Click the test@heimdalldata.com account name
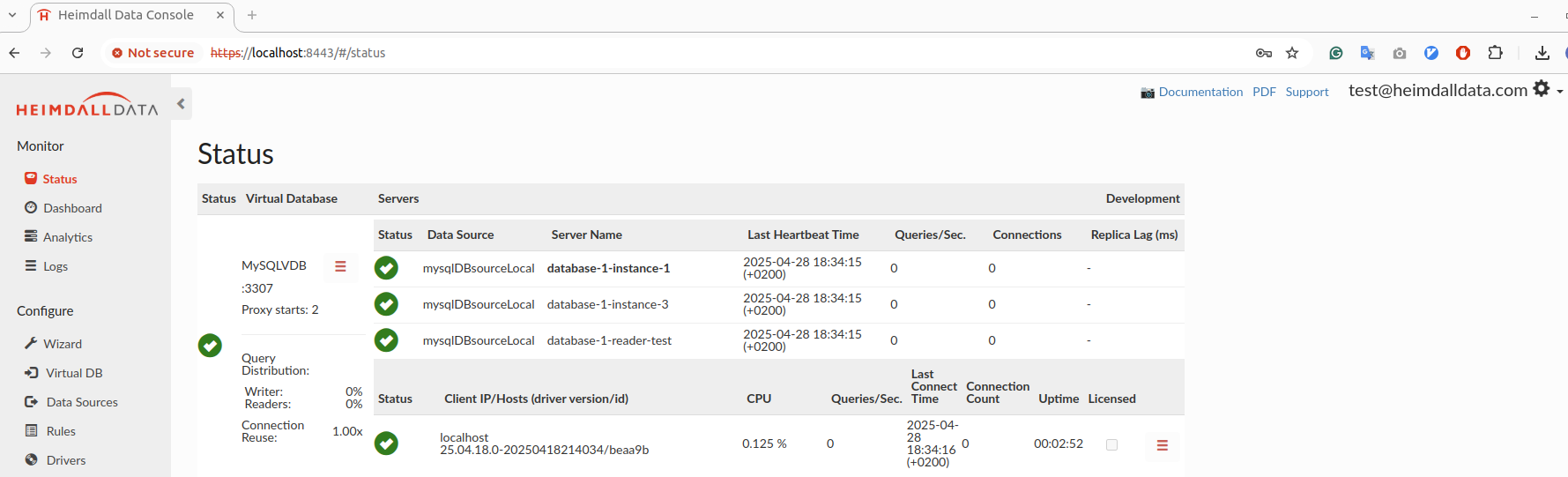The width and height of the screenshot is (1568, 477). (x=1438, y=90)
